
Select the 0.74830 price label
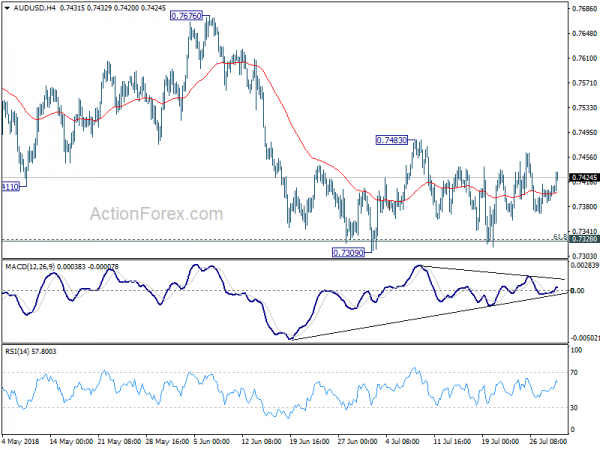(x=391, y=140)
